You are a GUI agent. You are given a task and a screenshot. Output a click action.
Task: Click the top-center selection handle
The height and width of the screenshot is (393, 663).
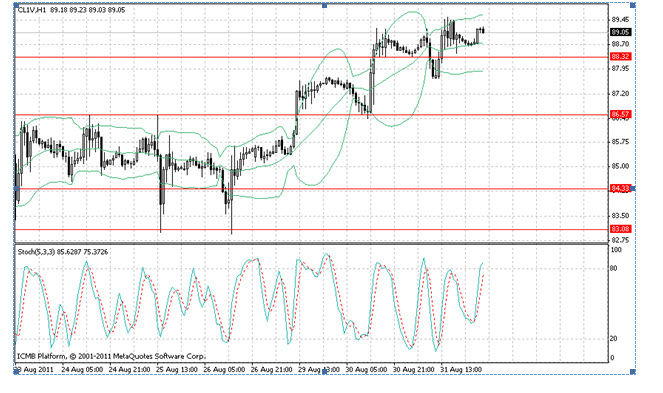325,5
